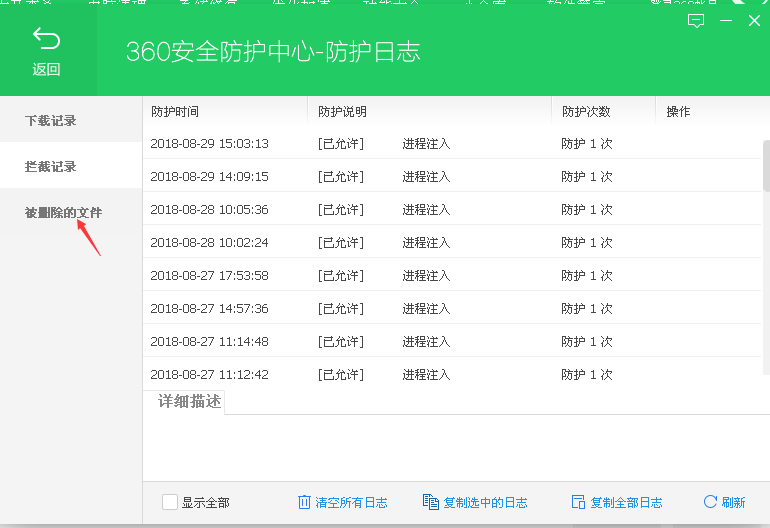
Task: Click the copy selected logs icon
Action: [x=431, y=502]
